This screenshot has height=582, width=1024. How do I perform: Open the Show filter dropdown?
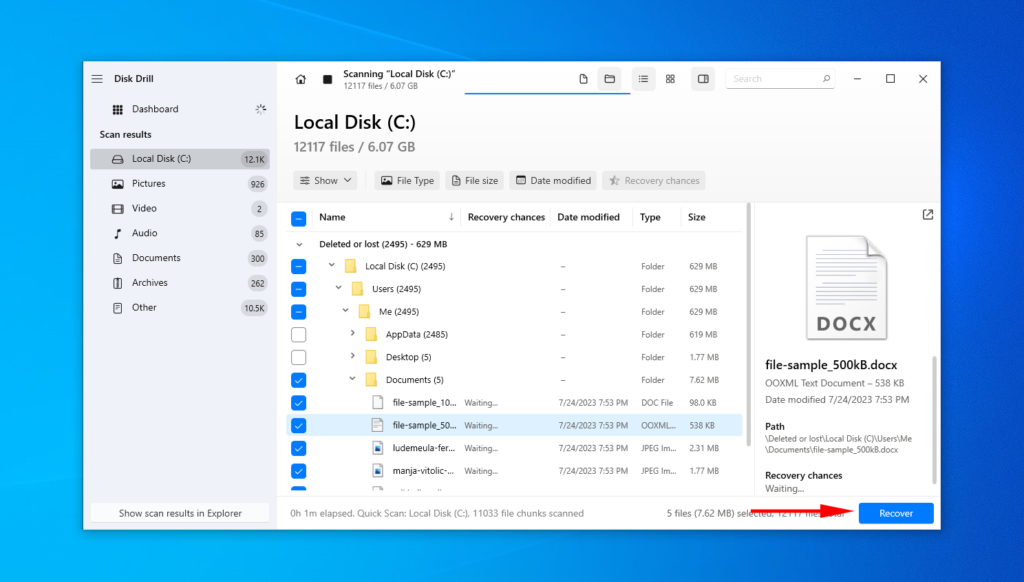coord(325,180)
